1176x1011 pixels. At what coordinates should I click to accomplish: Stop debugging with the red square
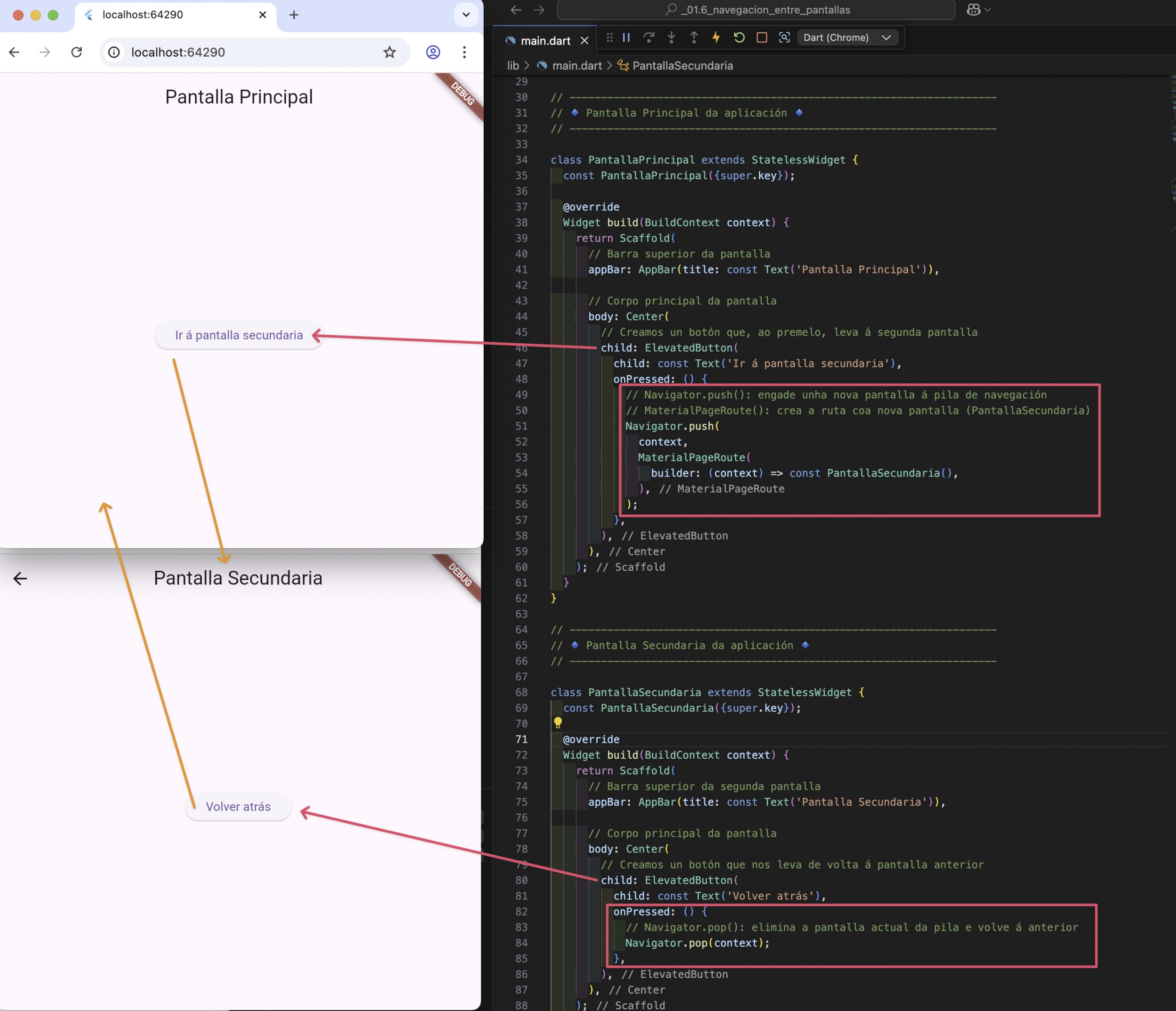click(x=762, y=38)
